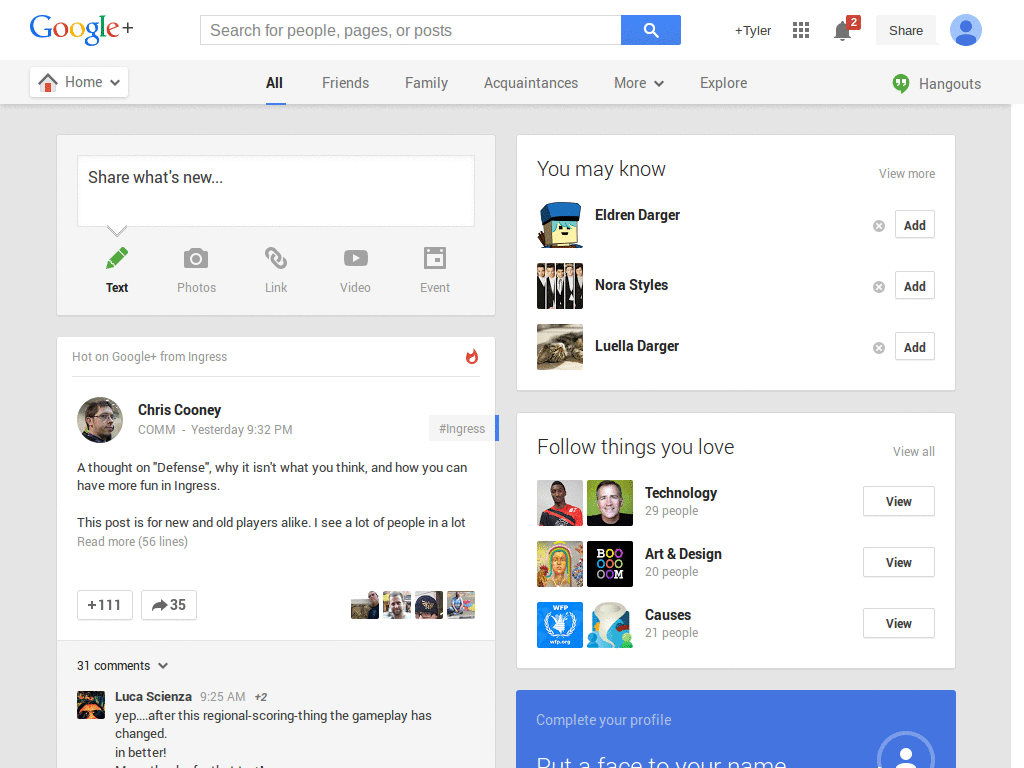Open the +Tyler profile link
The width and height of the screenshot is (1024, 768).
(x=753, y=31)
